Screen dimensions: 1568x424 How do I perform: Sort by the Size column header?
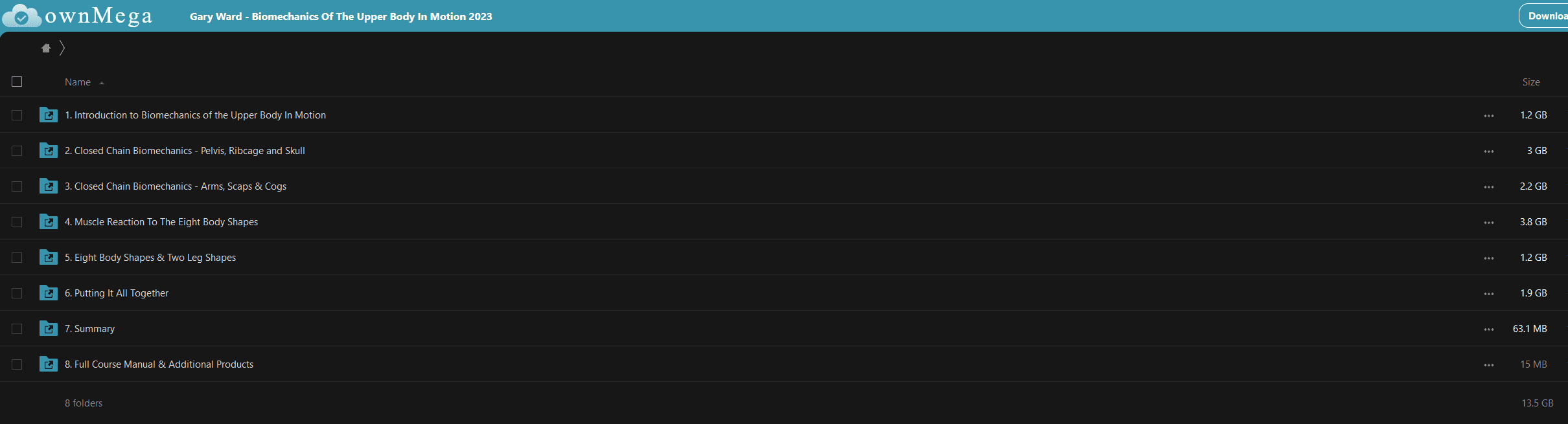tap(1531, 82)
